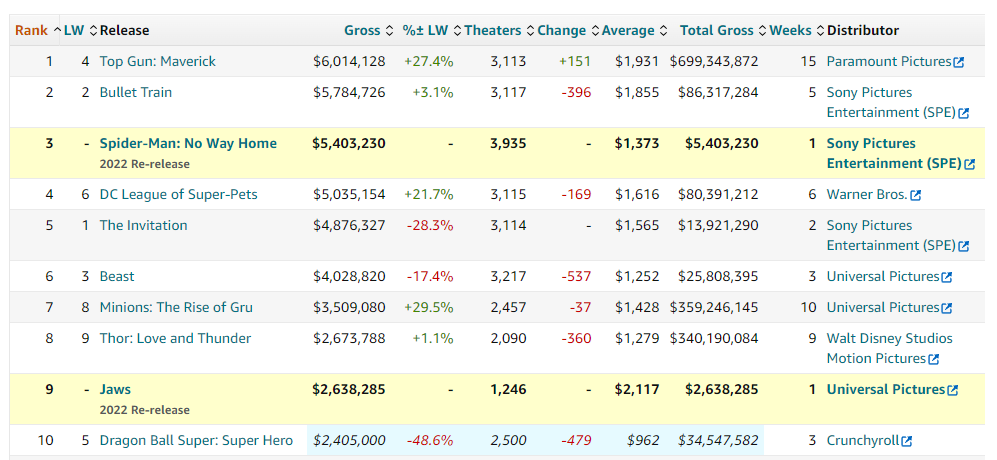
Task: Sort table by LW column
Action: point(80,31)
